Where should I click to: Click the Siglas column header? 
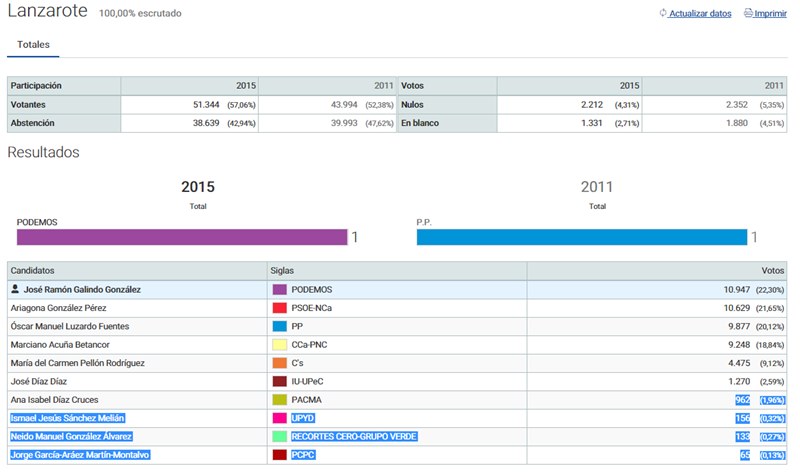283,271
